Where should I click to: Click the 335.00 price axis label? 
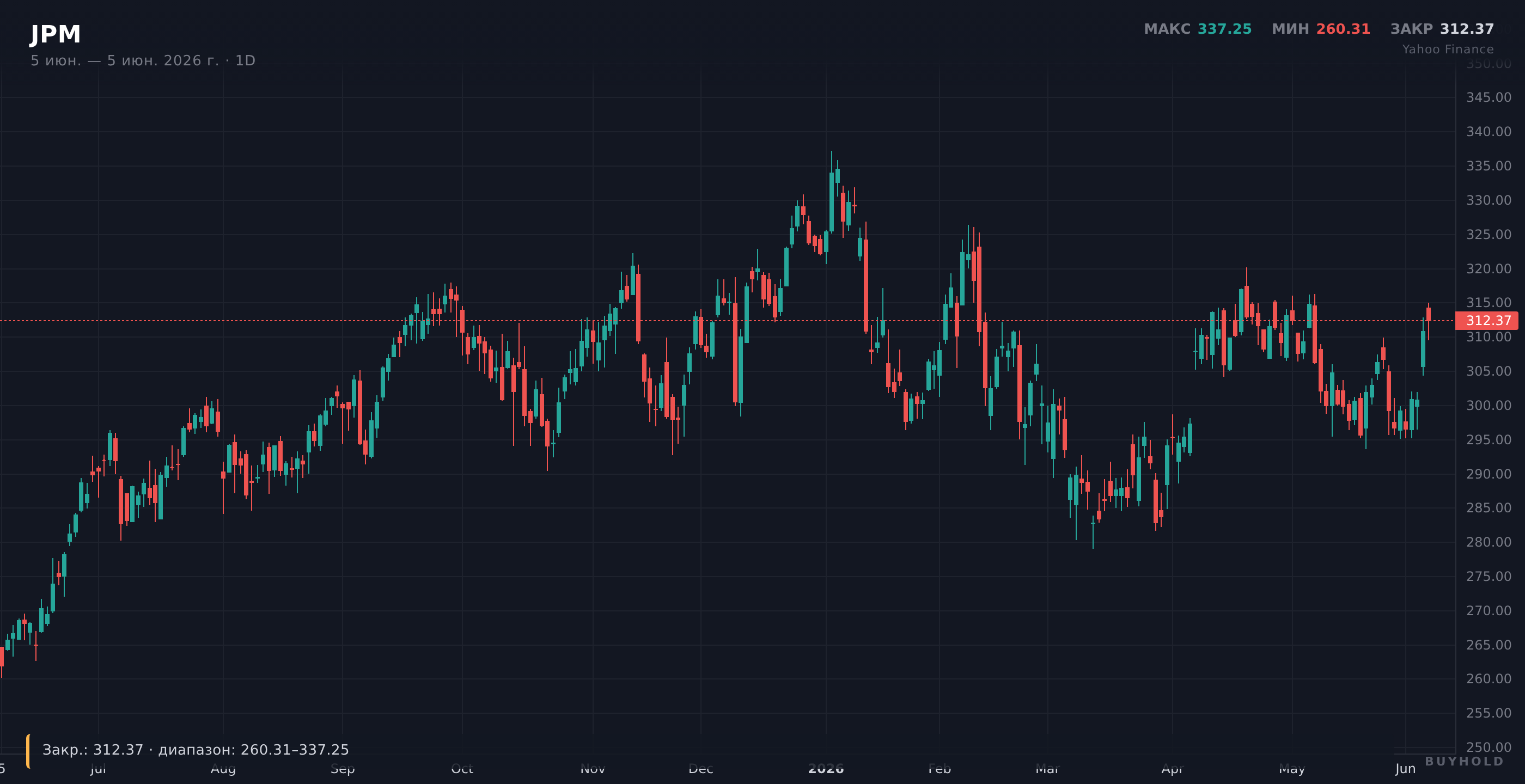pyautogui.click(x=1489, y=166)
